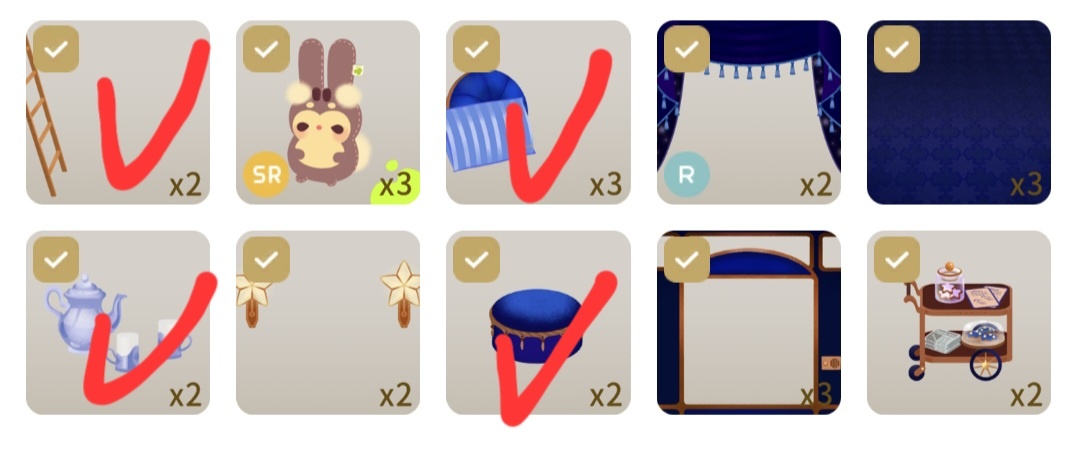
Task: Open the dark blue patterned wallpaper tile
Action: point(959,112)
